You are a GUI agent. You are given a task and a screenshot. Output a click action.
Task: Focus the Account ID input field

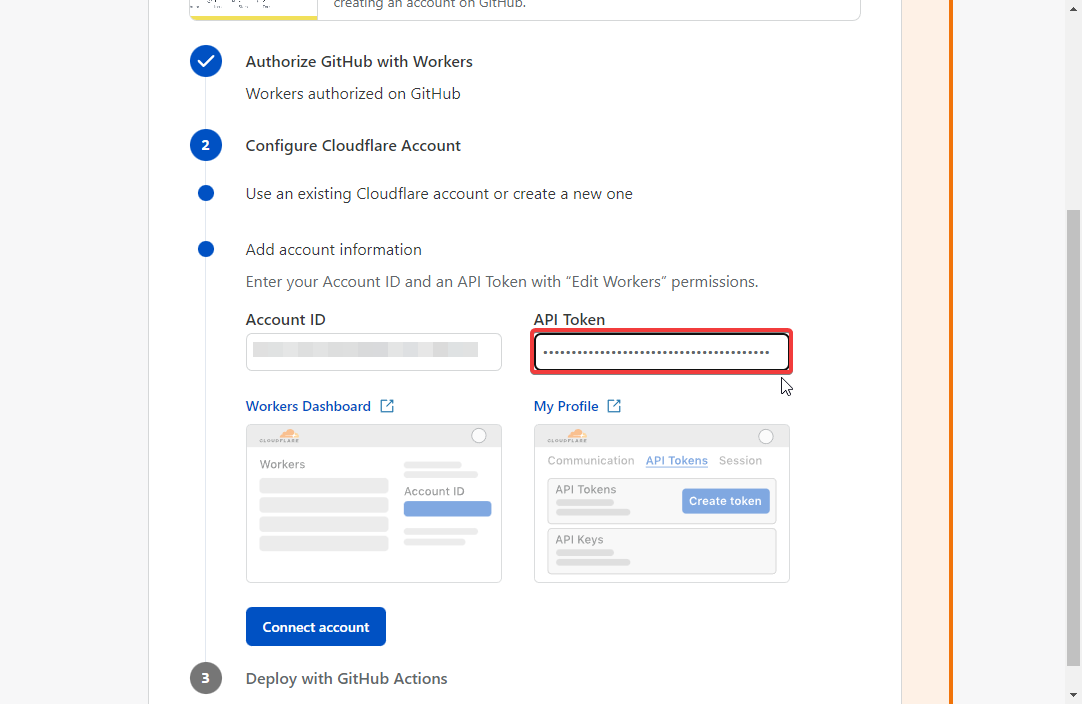coord(374,352)
